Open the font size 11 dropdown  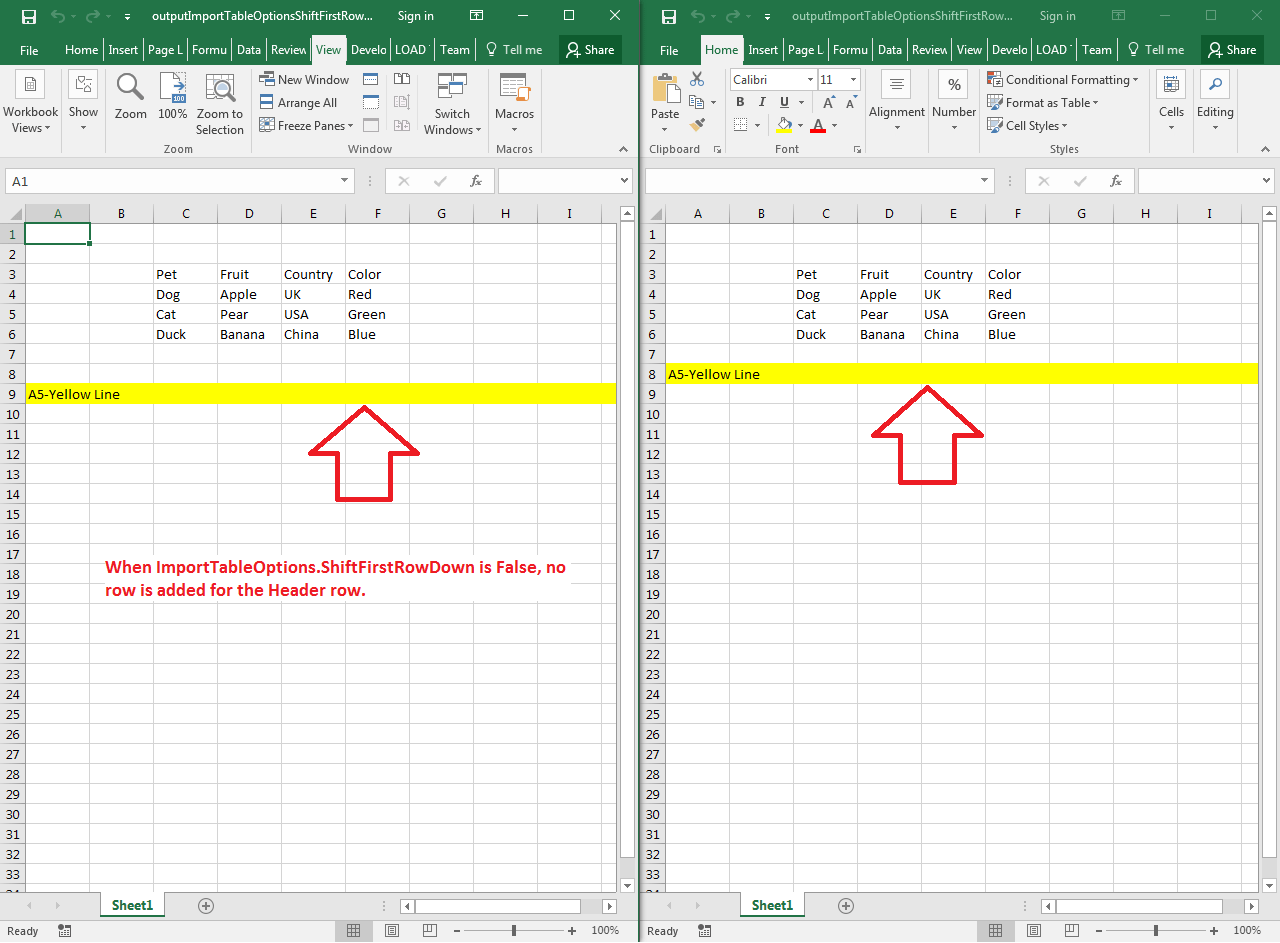pyautogui.click(x=852, y=79)
